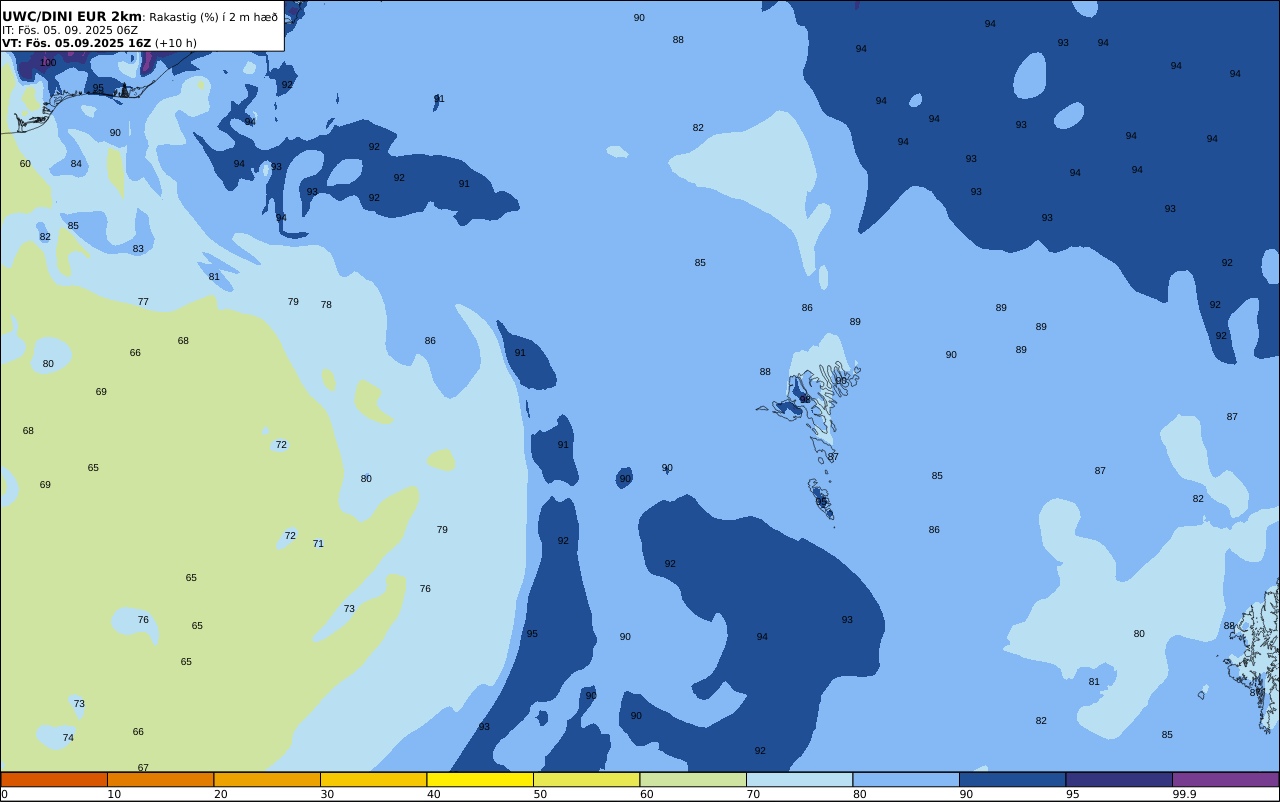Click the 60–70 light green legend swatch

[x=693, y=779]
